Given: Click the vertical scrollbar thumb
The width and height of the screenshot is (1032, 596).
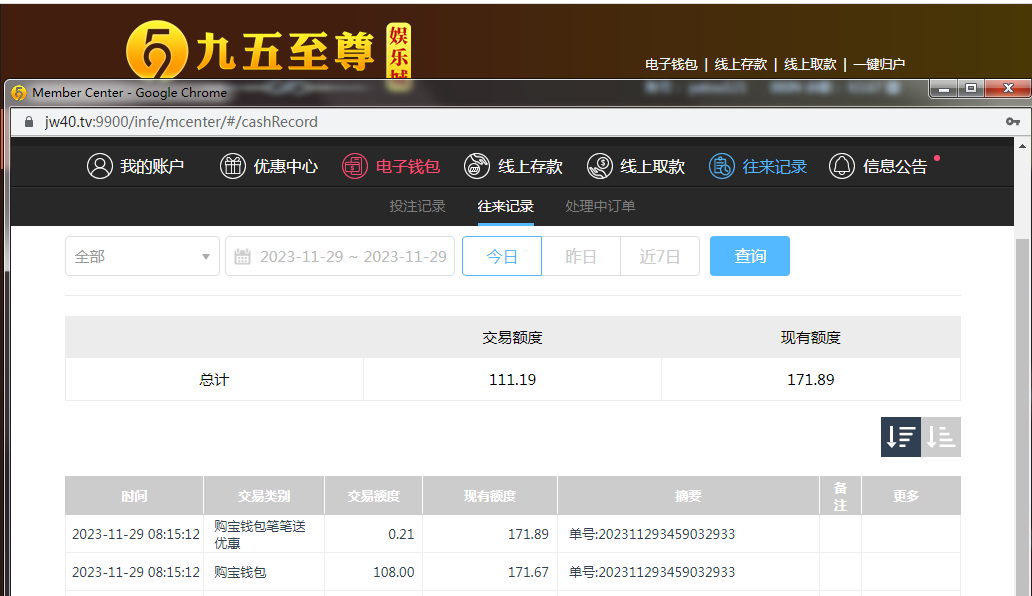Looking at the screenshot, I should tap(1022, 417).
